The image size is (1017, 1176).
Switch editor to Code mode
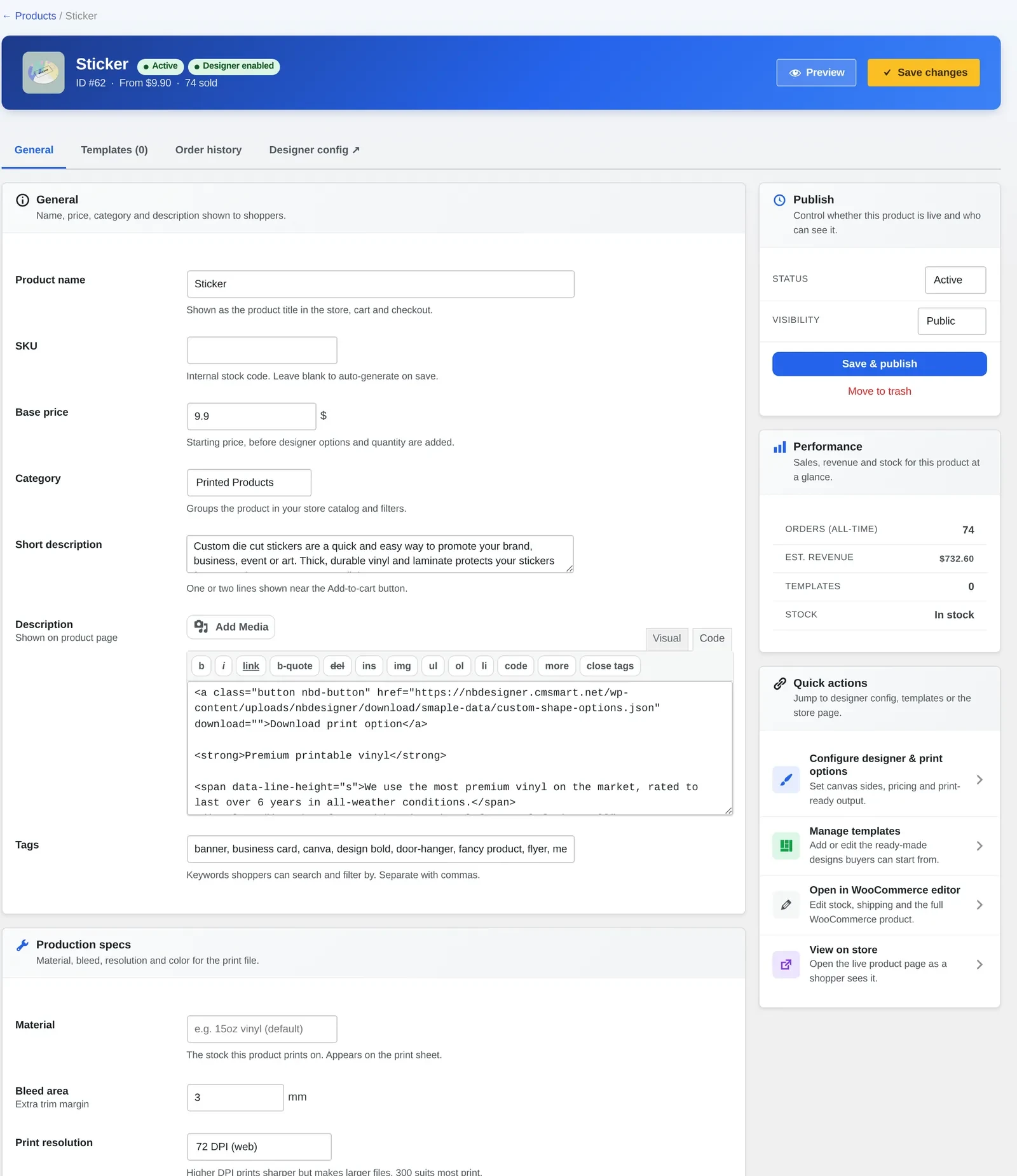(712, 638)
